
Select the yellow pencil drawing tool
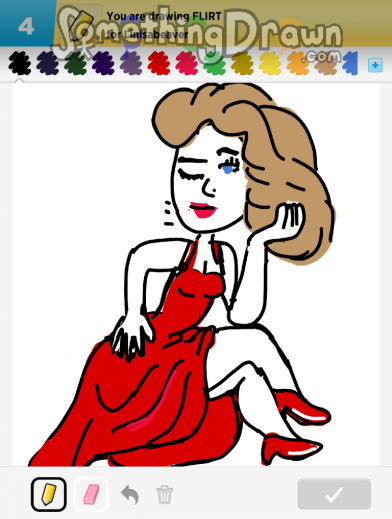point(49,494)
